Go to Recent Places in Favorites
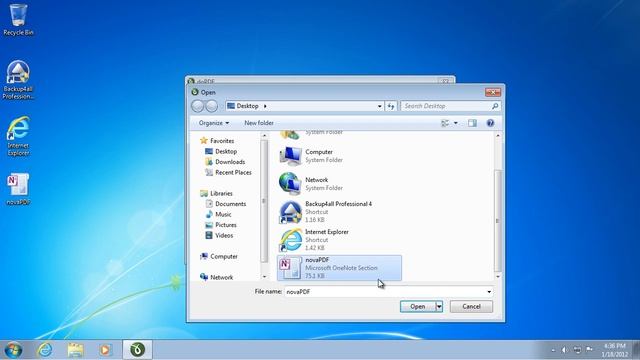The height and width of the screenshot is (360, 640). point(228,173)
